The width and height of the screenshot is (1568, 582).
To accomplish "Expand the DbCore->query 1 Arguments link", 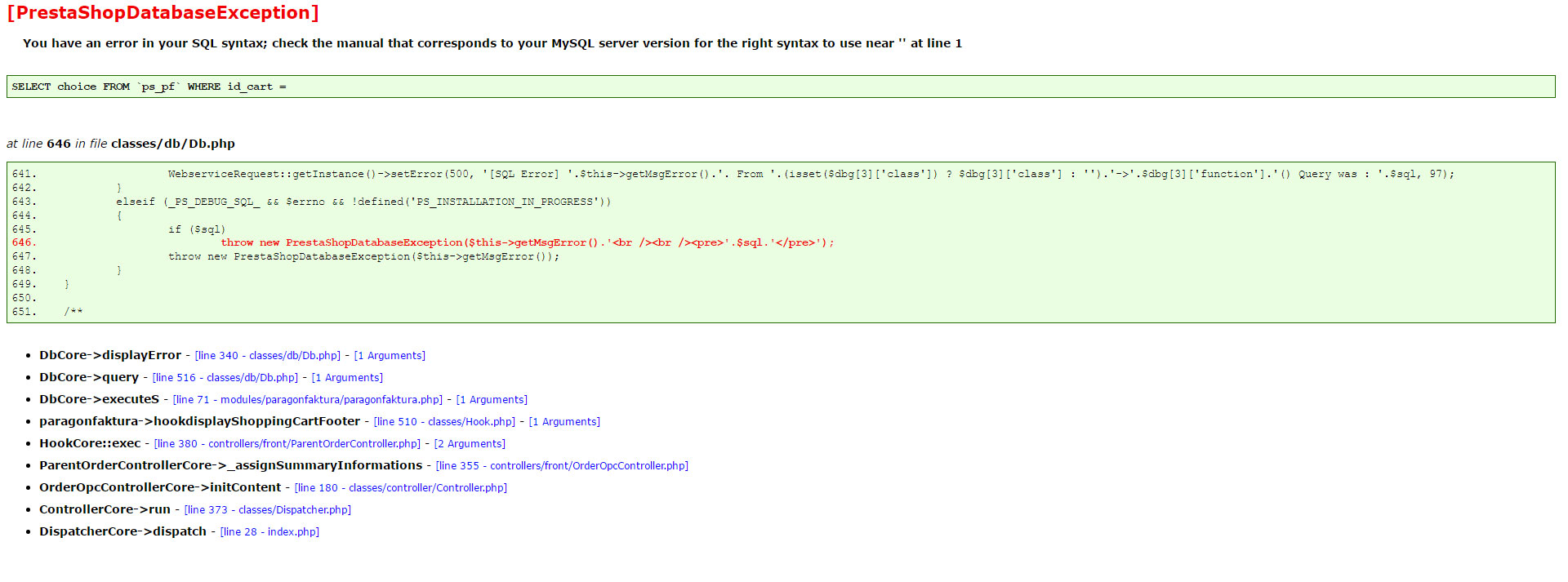I will (x=347, y=378).
